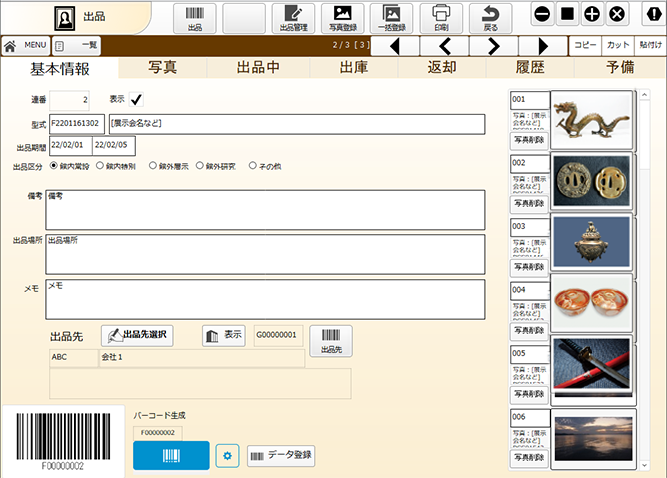Open the 履歴 tab

529,68
